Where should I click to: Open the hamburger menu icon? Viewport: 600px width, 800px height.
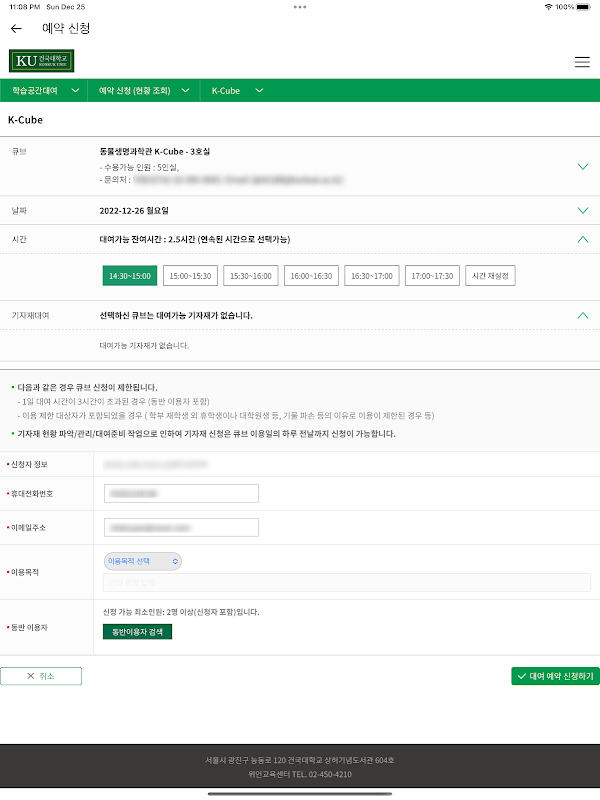click(x=582, y=62)
